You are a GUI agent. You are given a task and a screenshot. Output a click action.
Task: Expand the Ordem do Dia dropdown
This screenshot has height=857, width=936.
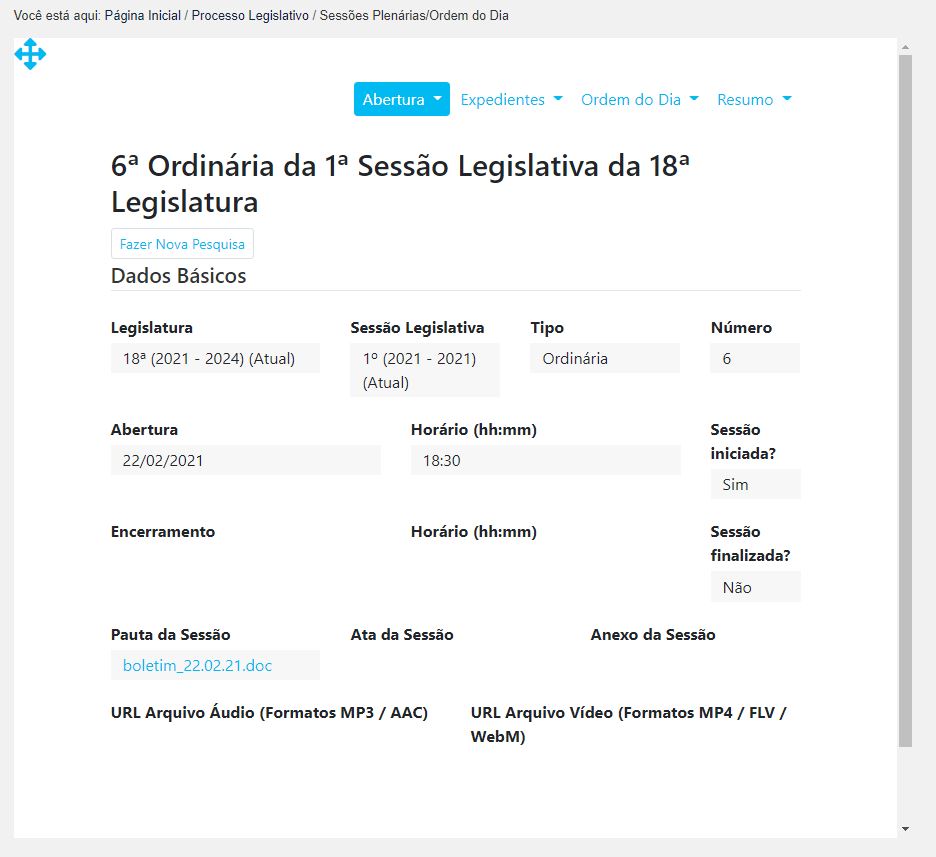point(639,99)
